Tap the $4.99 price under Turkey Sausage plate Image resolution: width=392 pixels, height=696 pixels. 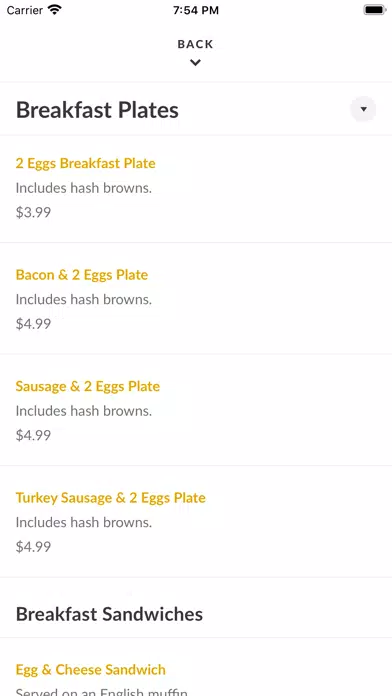33,546
